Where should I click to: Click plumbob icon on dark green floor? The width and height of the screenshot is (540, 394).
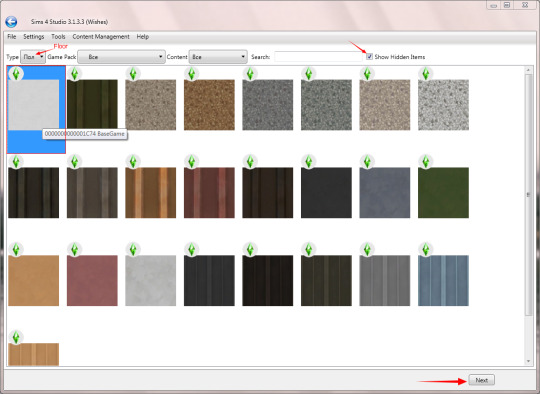[x=426, y=162]
